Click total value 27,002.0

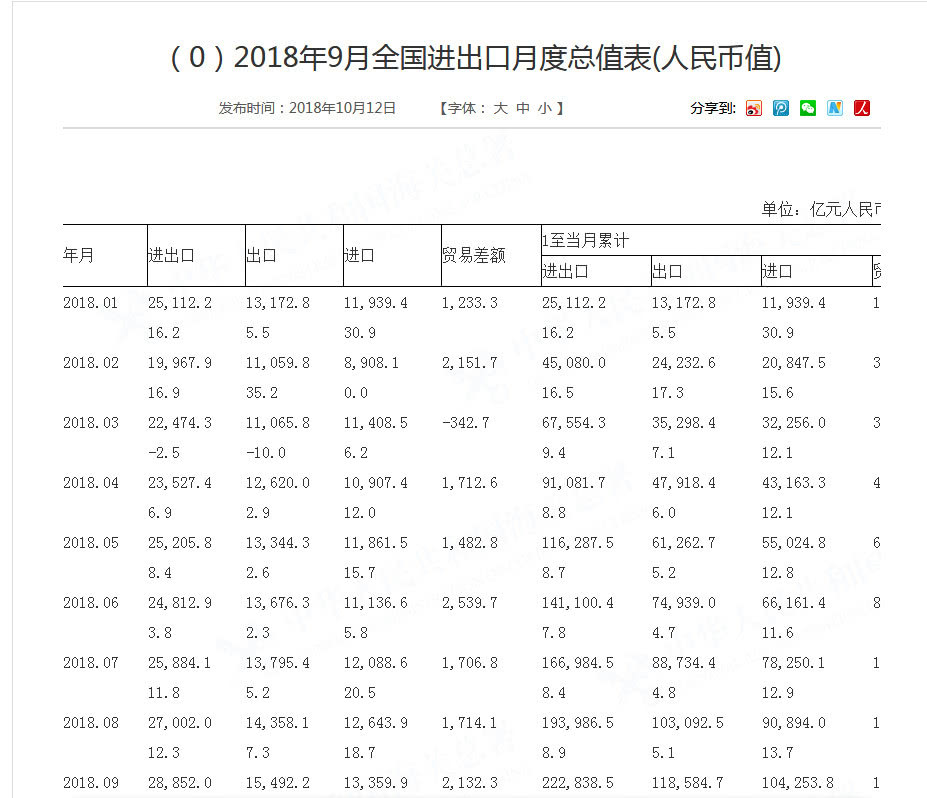point(180,723)
